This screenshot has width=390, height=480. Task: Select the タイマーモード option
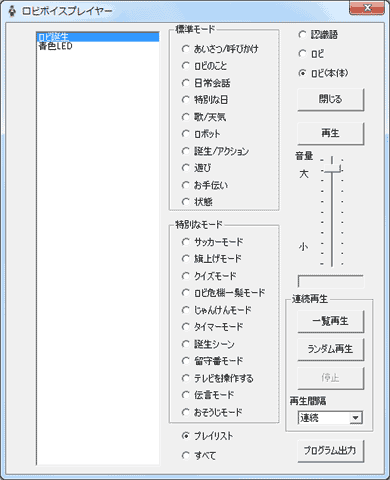click(x=185, y=327)
